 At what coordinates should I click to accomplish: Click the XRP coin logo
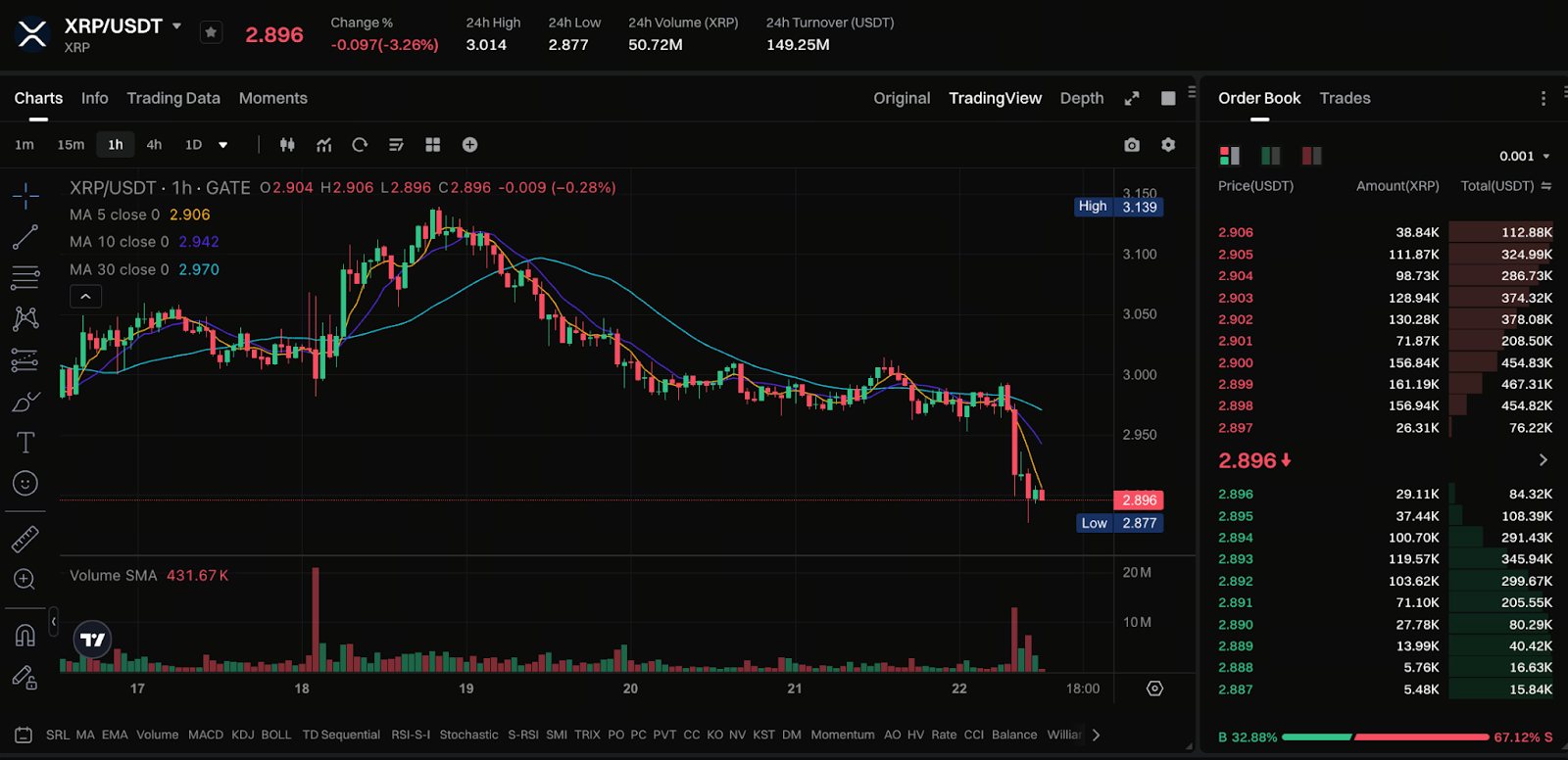point(32,34)
